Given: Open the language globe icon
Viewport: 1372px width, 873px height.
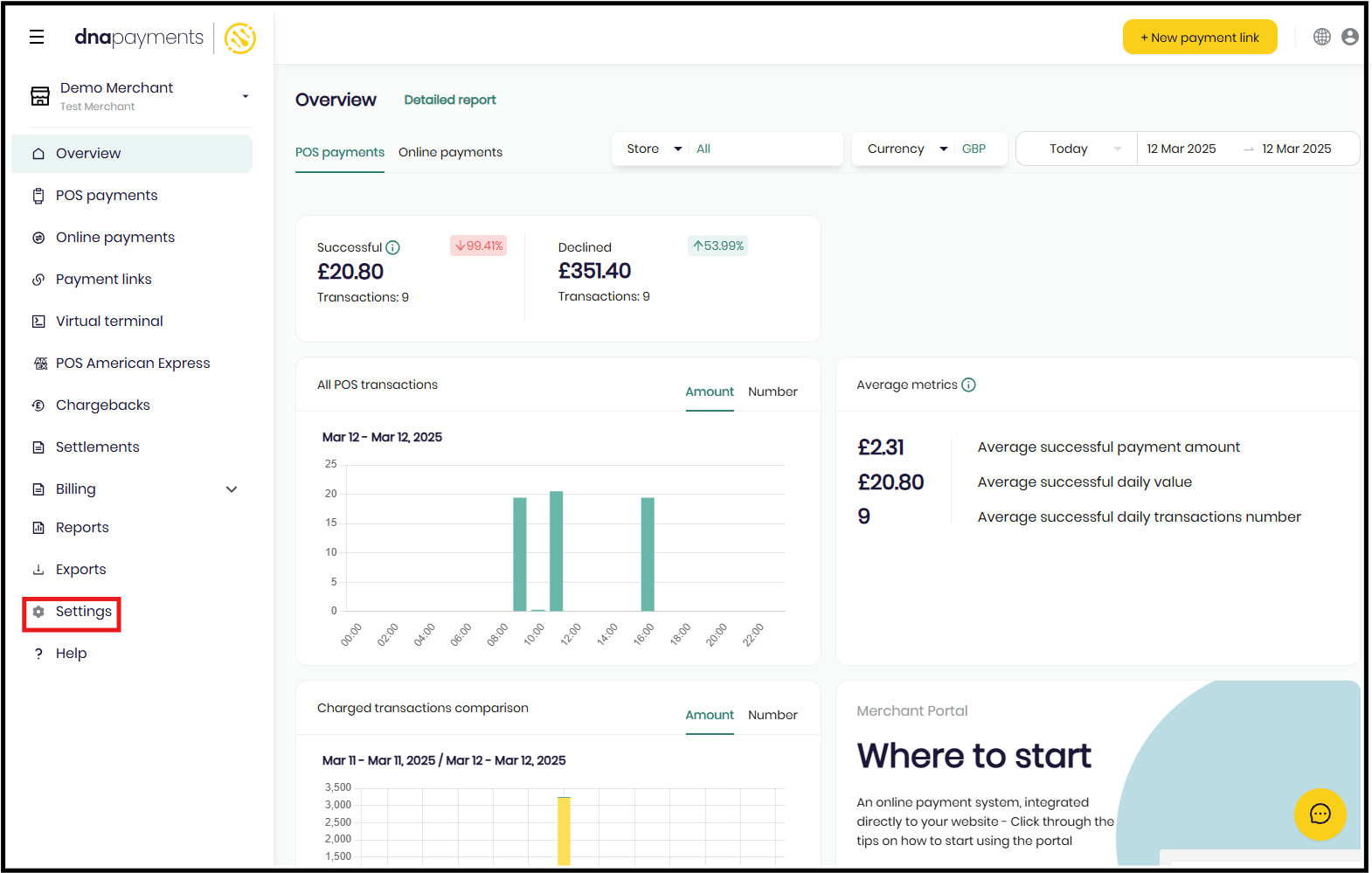Looking at the screenshot, I should tap(1322, 37).
